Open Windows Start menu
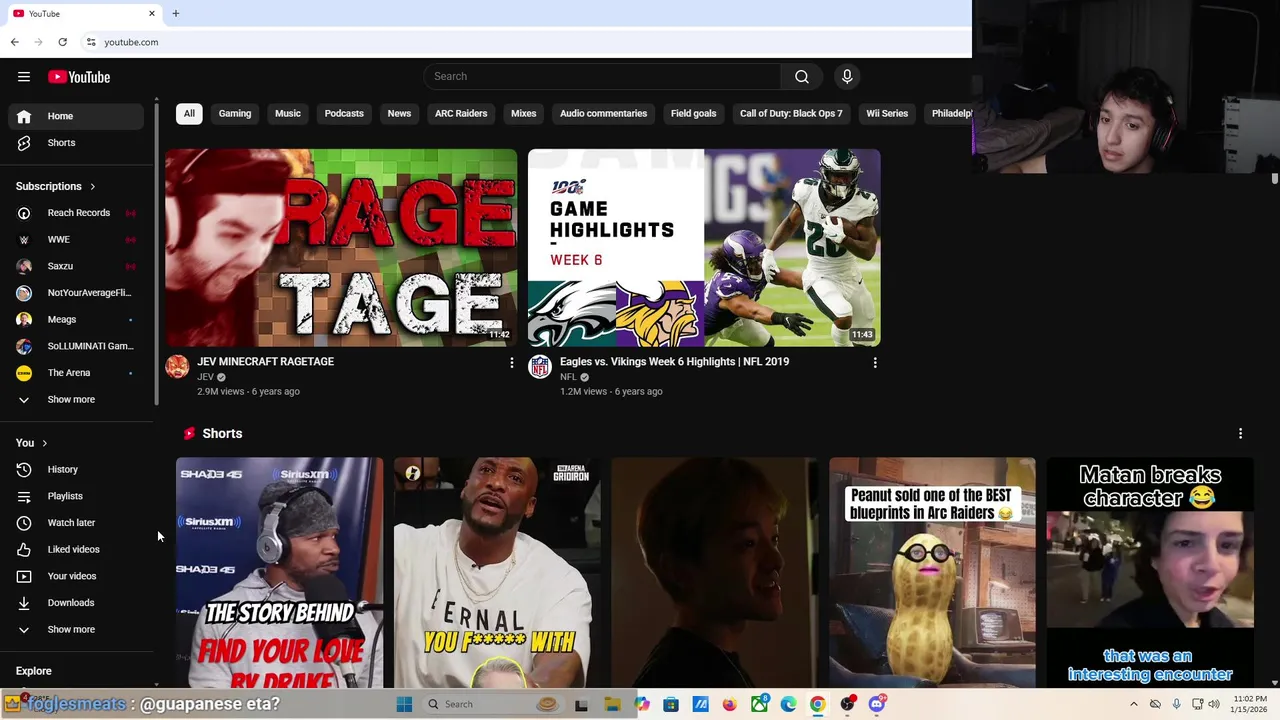Viewport: 1280px width, 720px height. pos(404,704)
